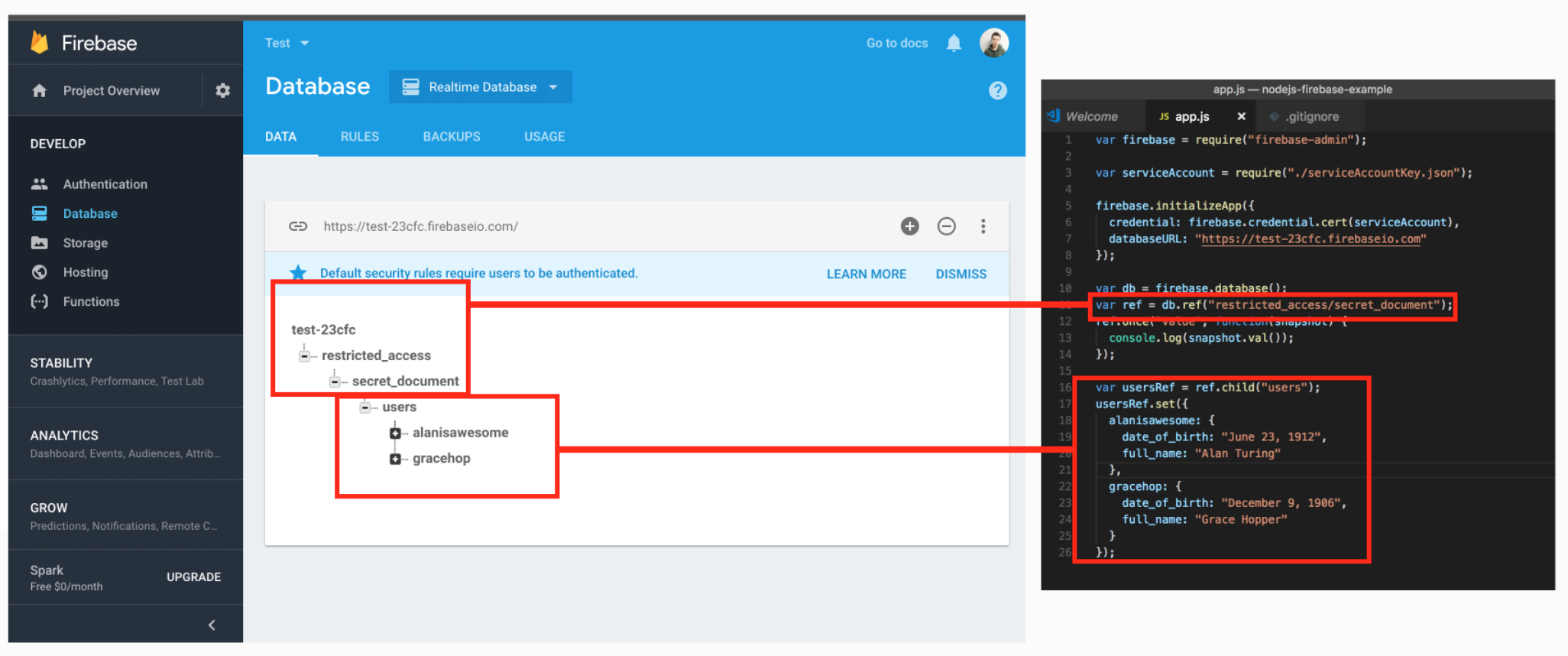Open notifications bell icon
The height and width of the screenshot is (656, 1568).
(x=954, y=43)
